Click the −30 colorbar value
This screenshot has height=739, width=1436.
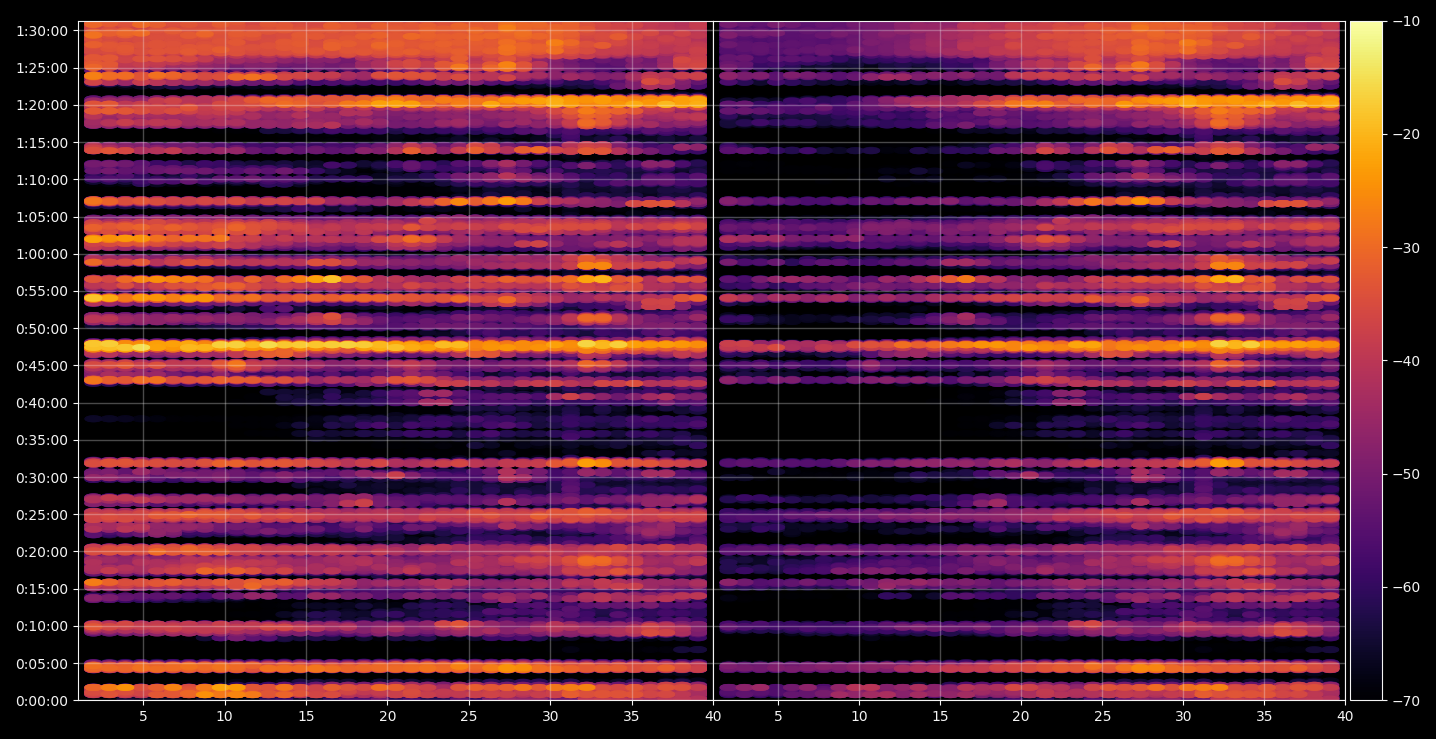coord(1405,248)
